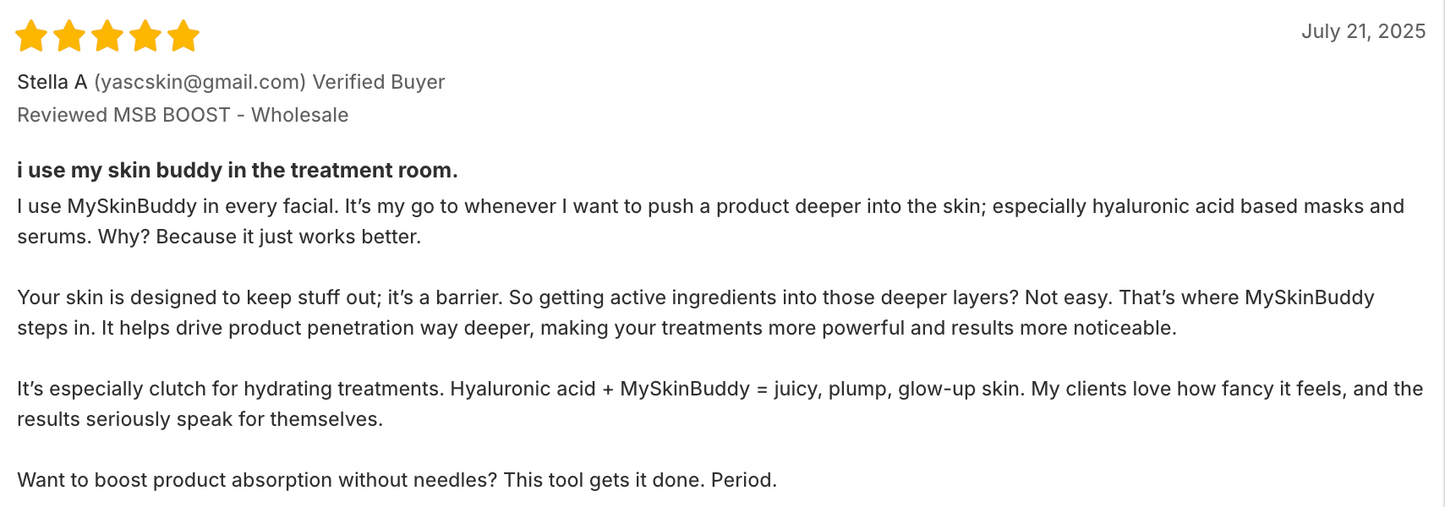Click "Want to boost product absorption without needles?"

[x=257, y=480]
